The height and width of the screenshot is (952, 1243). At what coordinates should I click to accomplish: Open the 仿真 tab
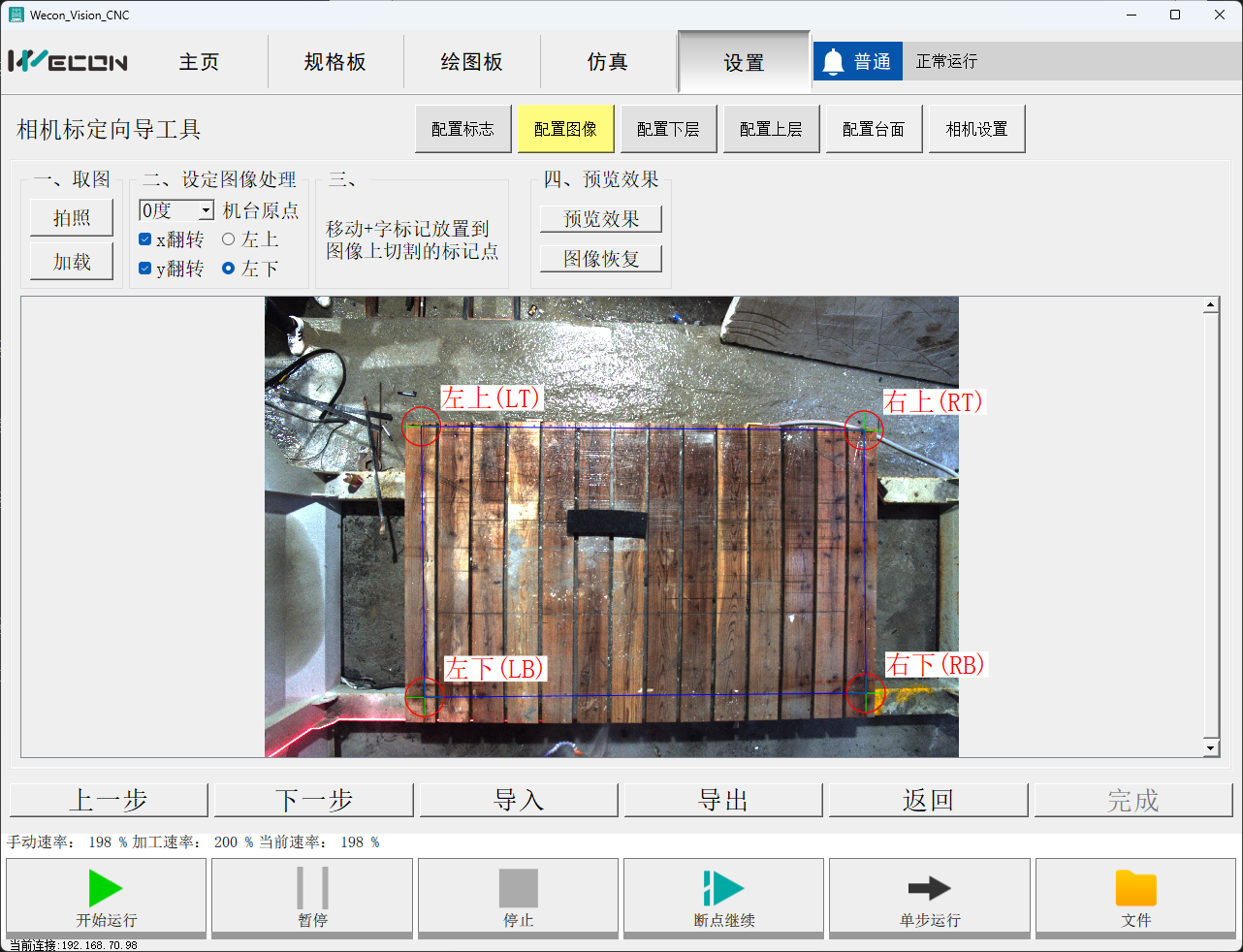tap(608, 62)
